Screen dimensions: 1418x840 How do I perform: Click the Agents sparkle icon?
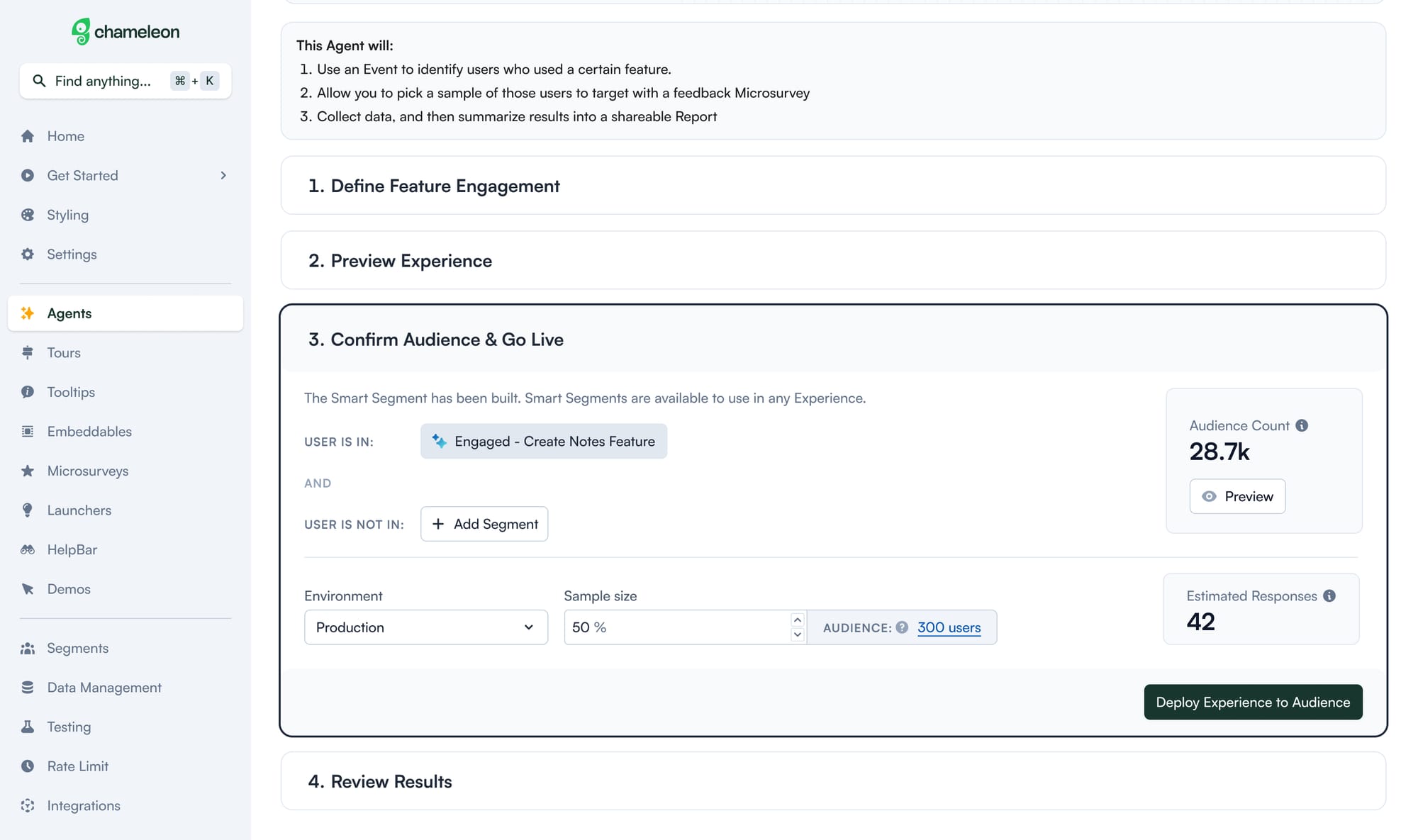(x=28, y=313)
